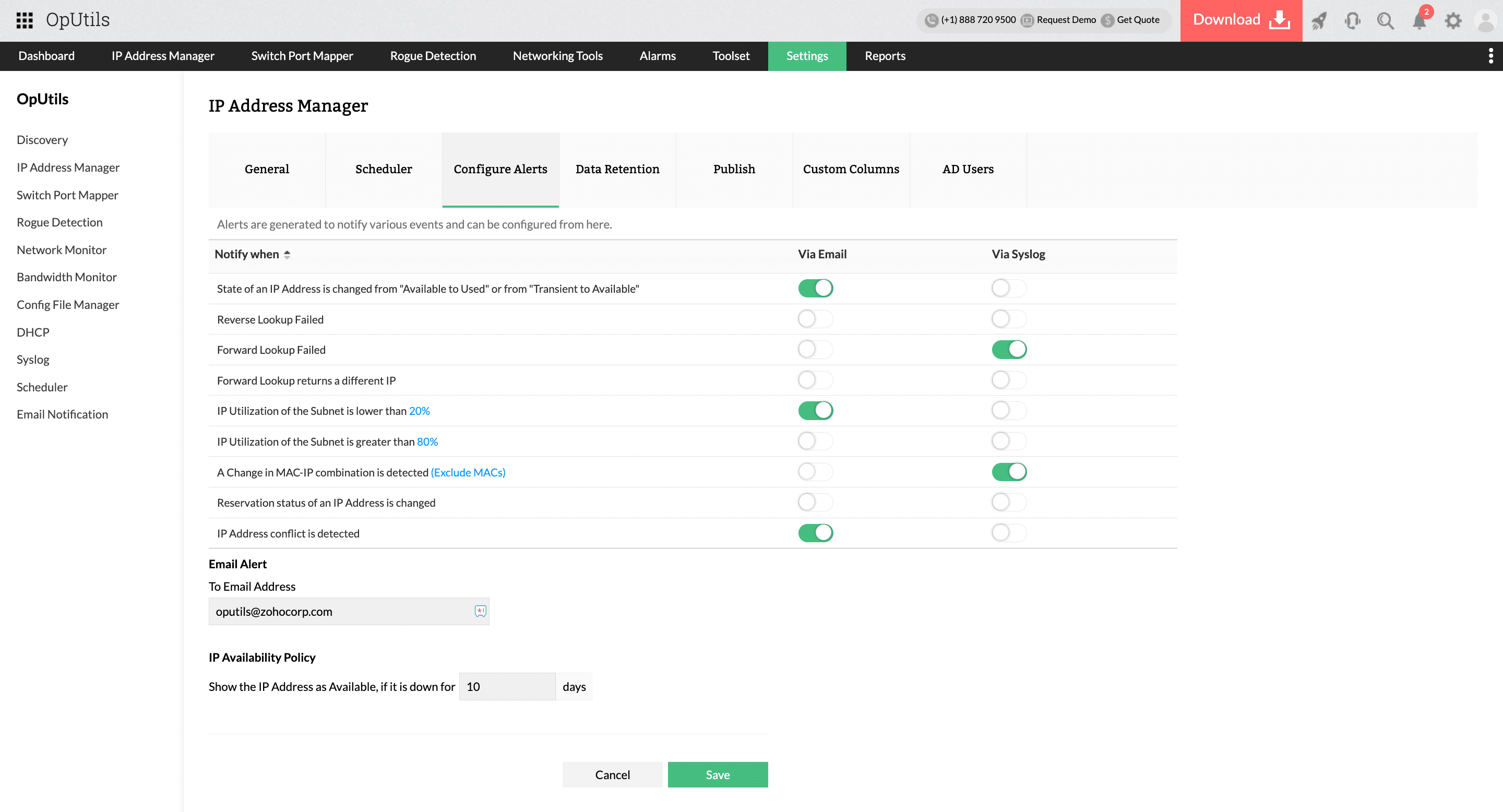Disable Via Syslog for Forward Lookup Failed
The height and width of the screenshot is (812, 1503).
[1008, 349]
